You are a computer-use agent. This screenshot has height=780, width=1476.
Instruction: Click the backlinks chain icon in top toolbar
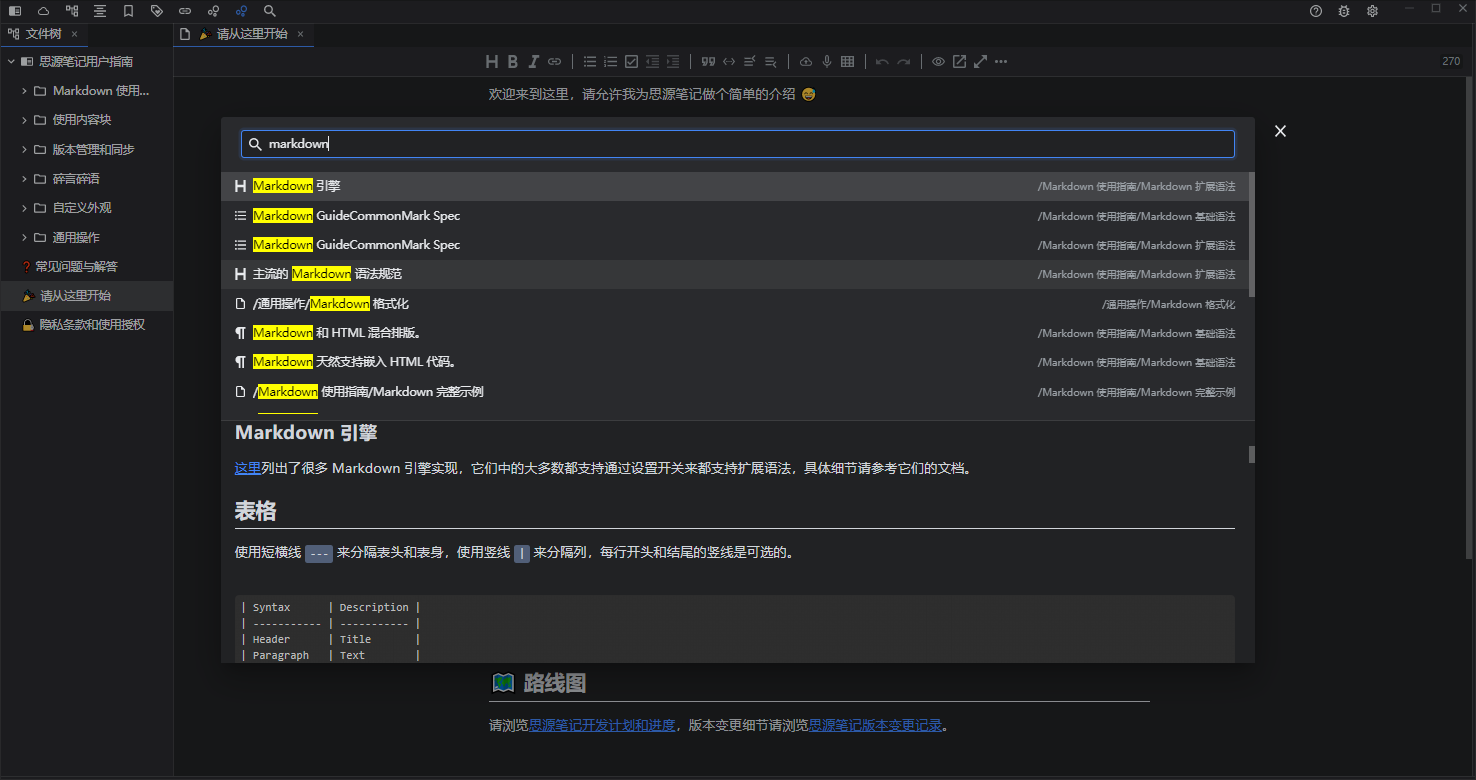point(185,11)
